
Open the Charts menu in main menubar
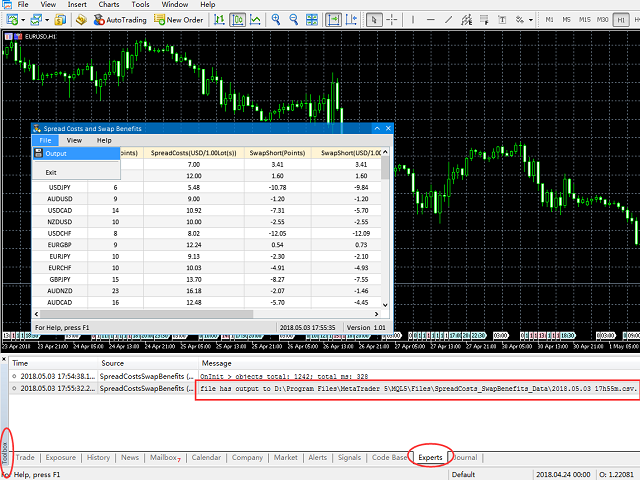[109, 5]
